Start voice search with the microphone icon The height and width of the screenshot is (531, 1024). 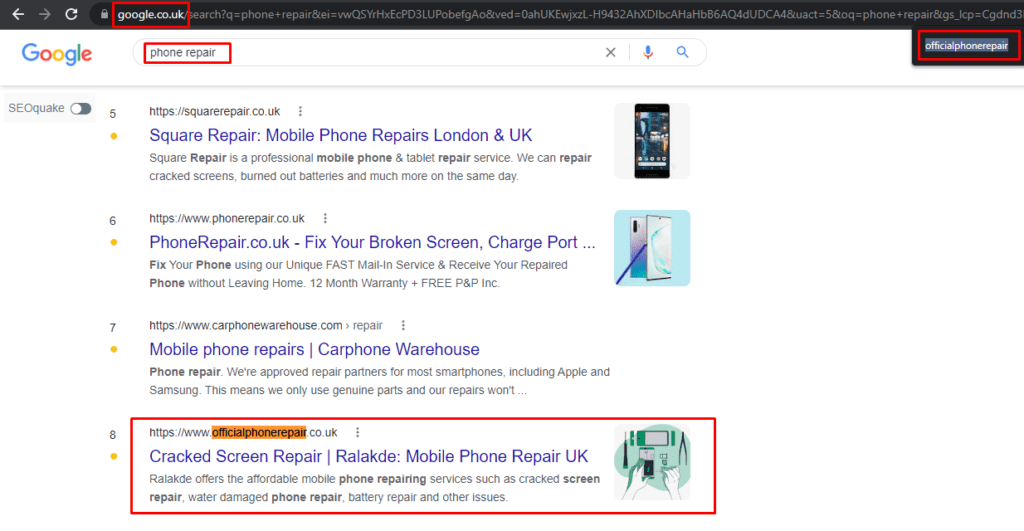648,52
